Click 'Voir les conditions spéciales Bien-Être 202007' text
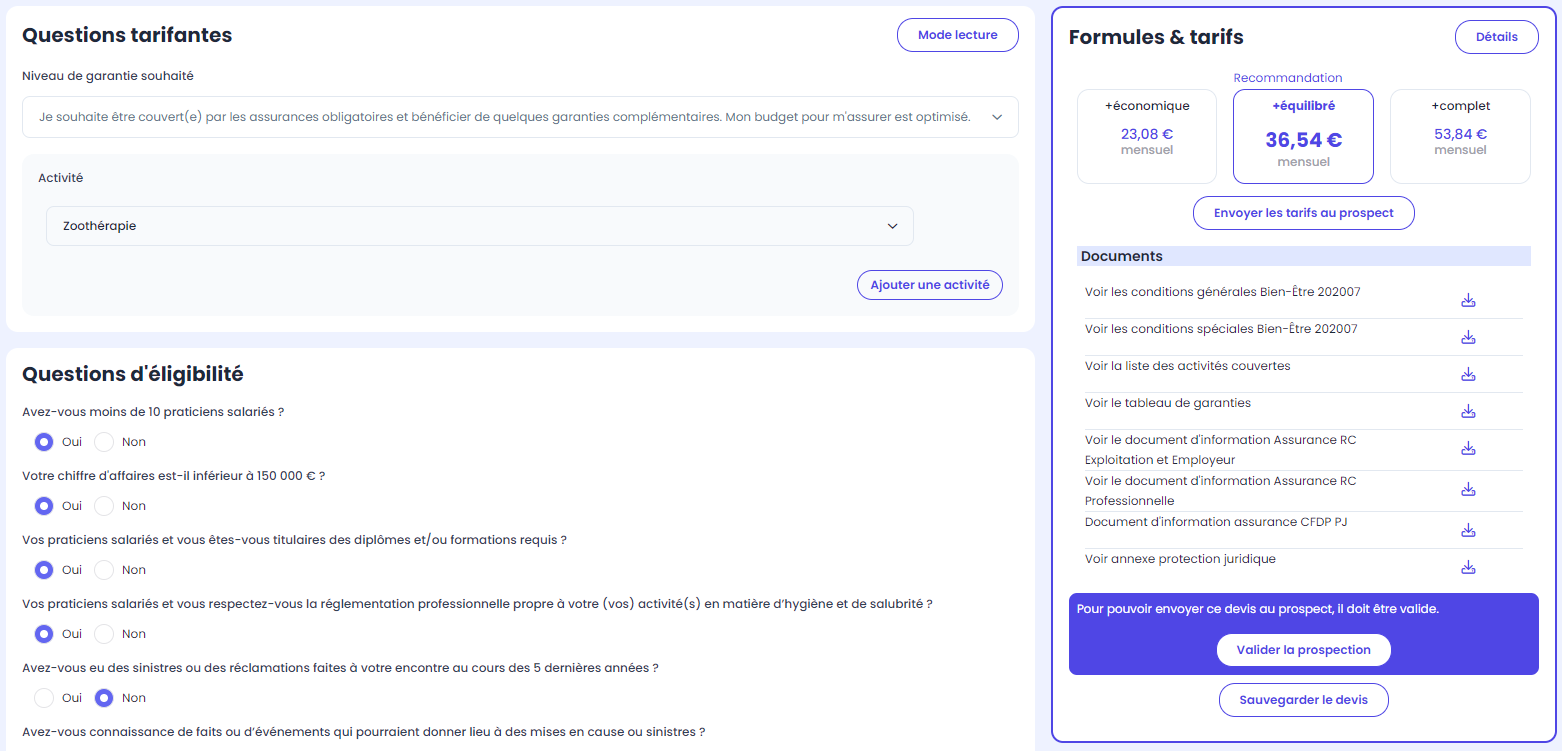This screenshot has height=751, width=1562. (1221, 329)
